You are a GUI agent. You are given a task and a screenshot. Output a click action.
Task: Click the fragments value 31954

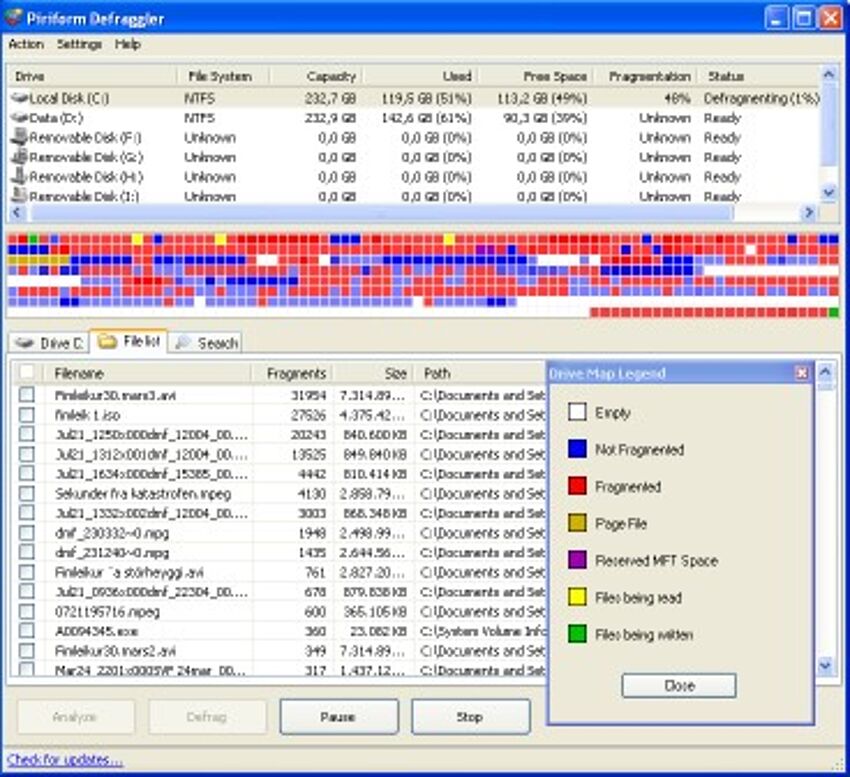308,395
